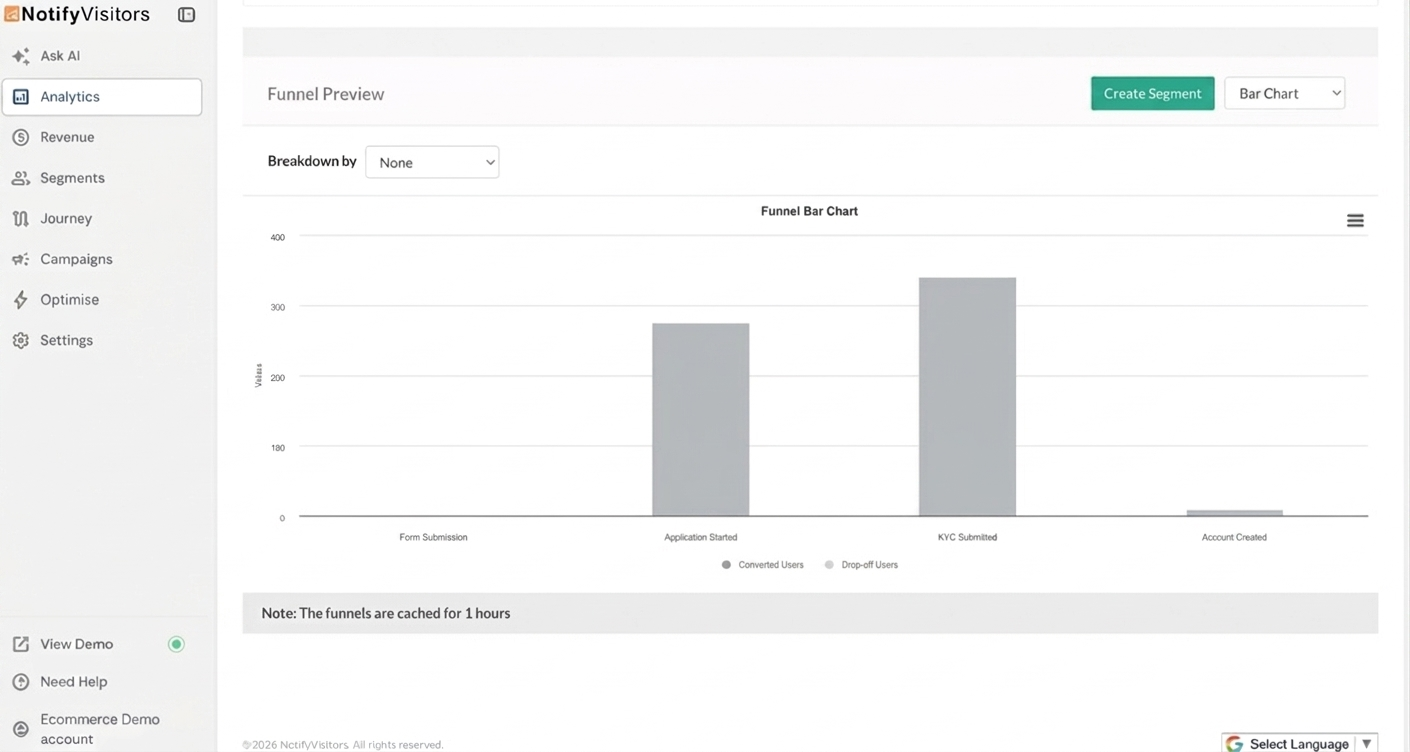Click the Create Segment button
The width and height of the screenshot is (1410, 752).
(1152, 93)
